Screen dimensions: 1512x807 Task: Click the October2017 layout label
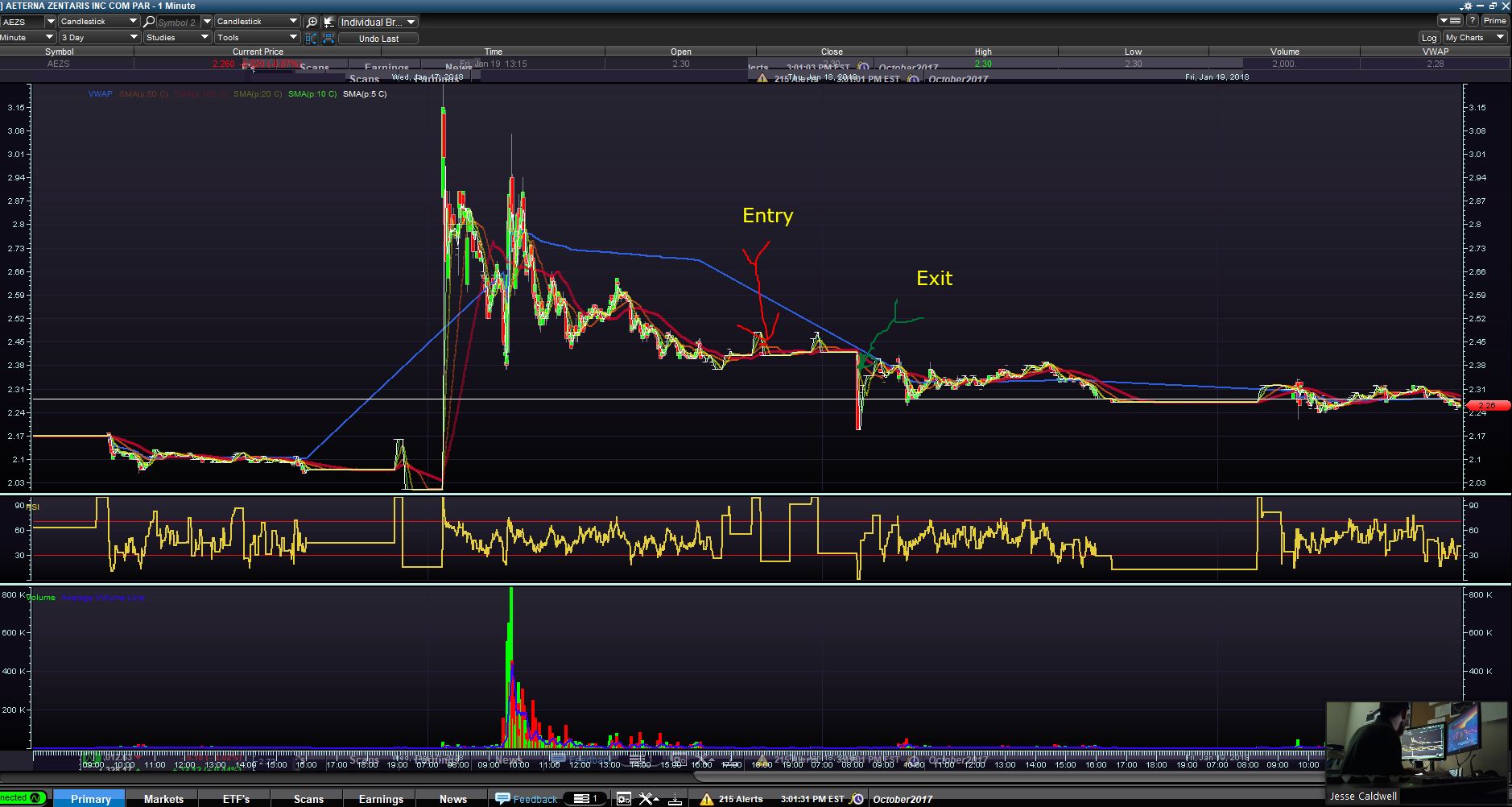tap(903, 799)
